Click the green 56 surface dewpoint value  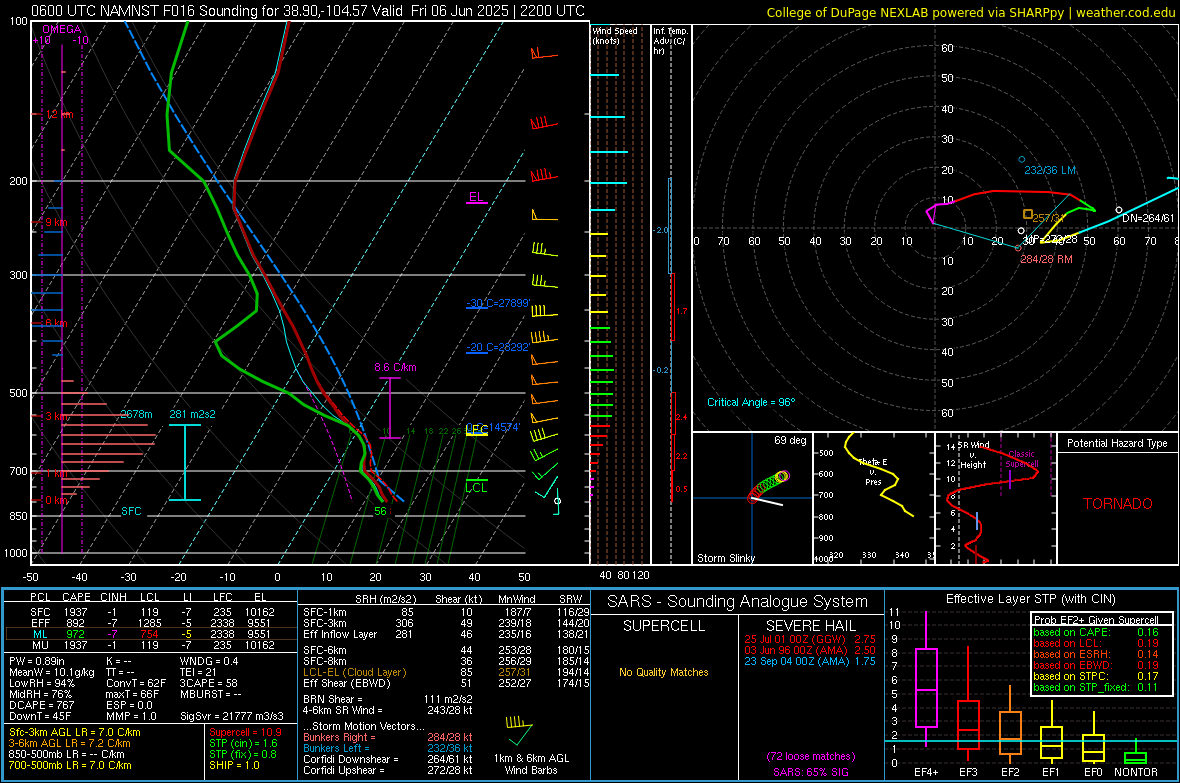(381, 511)
